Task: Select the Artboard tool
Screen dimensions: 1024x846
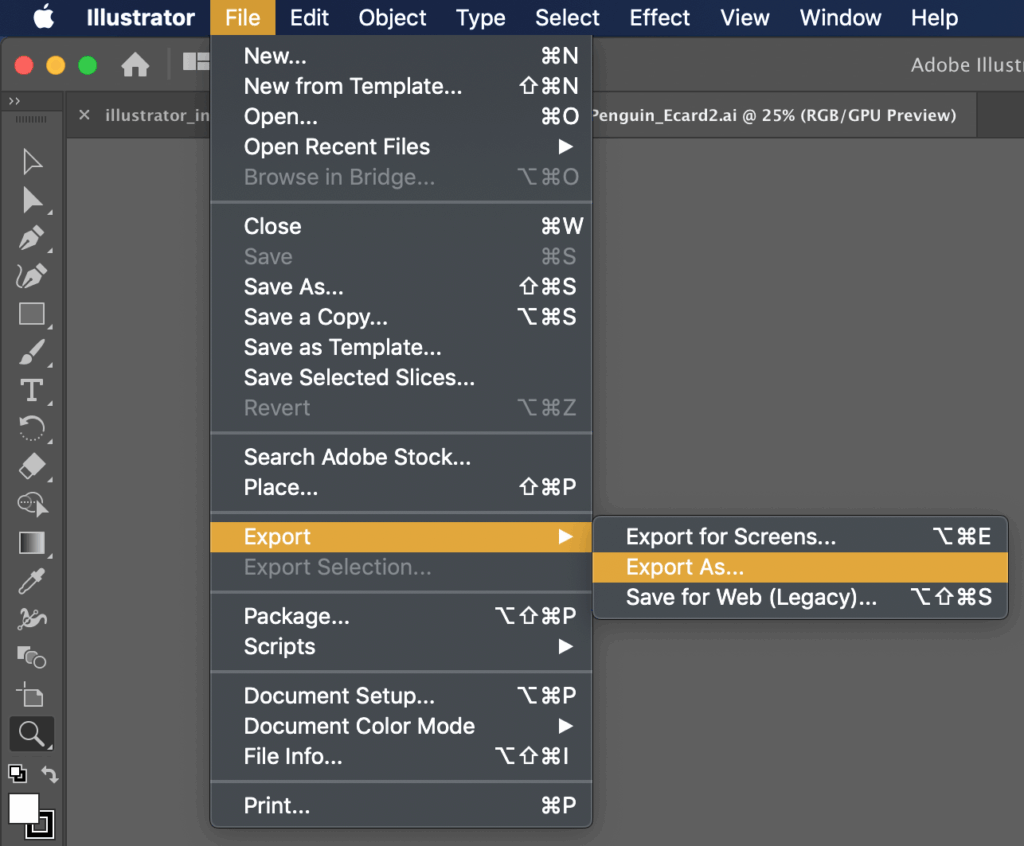Action: [x=31, y=694]
